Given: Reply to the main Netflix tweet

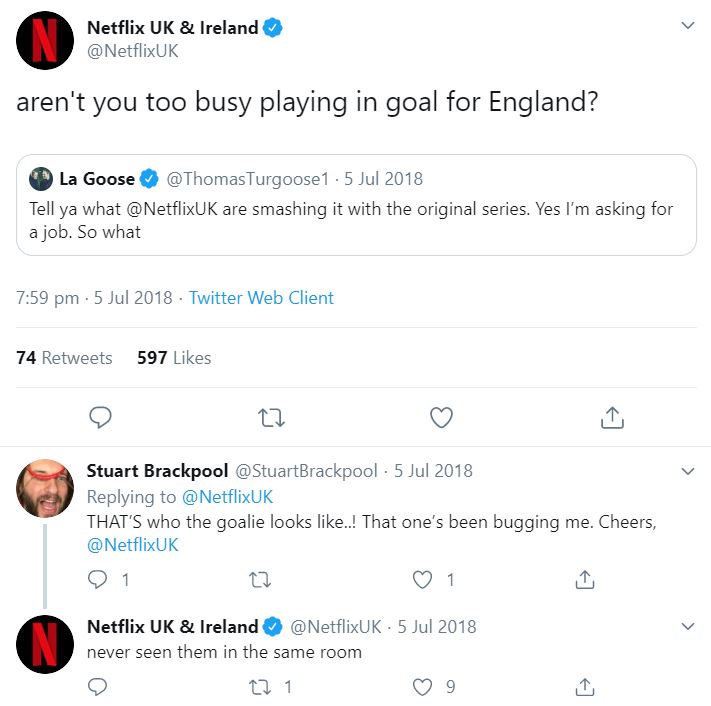Looking at the screenshot, I should pos(100,416).
